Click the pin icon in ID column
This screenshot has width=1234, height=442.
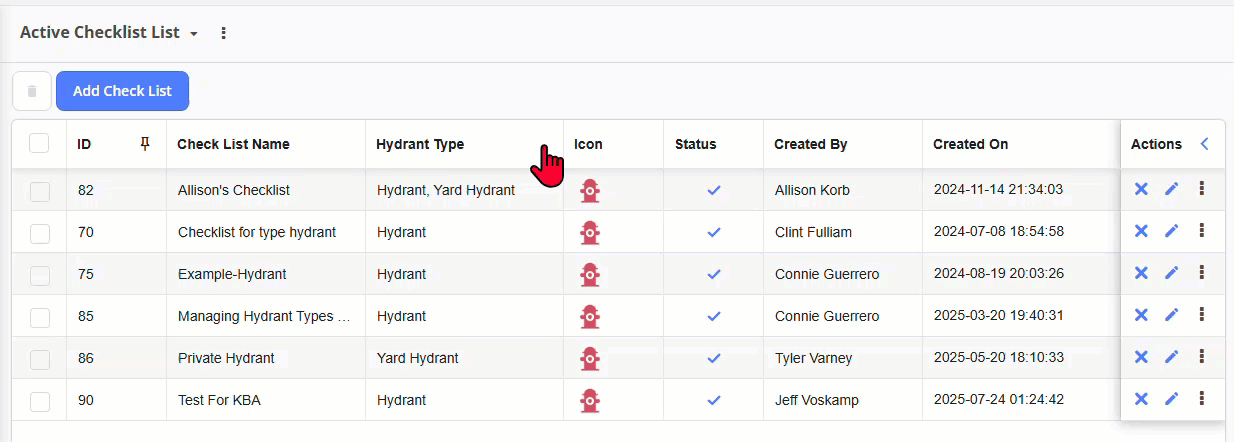145,144
